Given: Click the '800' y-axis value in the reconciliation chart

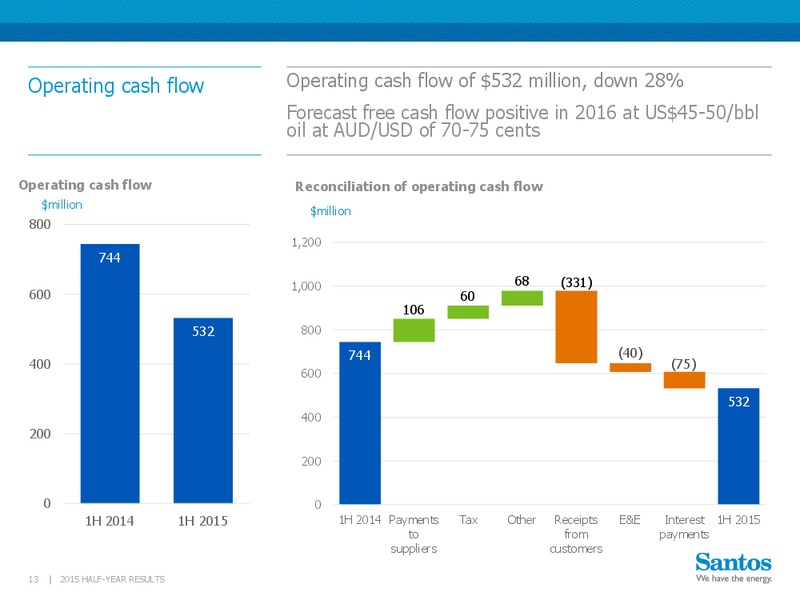Looking at the screenshot, I should (311, 330).
